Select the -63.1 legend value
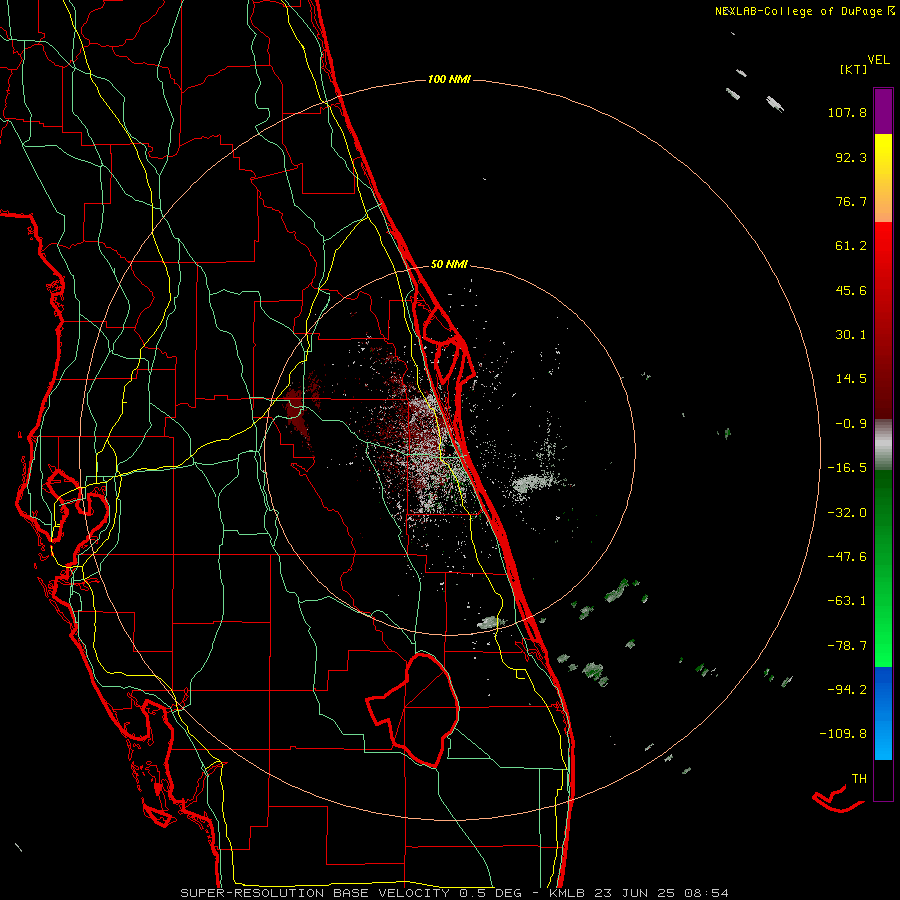The image size is (900, 900). pos(847,601)
